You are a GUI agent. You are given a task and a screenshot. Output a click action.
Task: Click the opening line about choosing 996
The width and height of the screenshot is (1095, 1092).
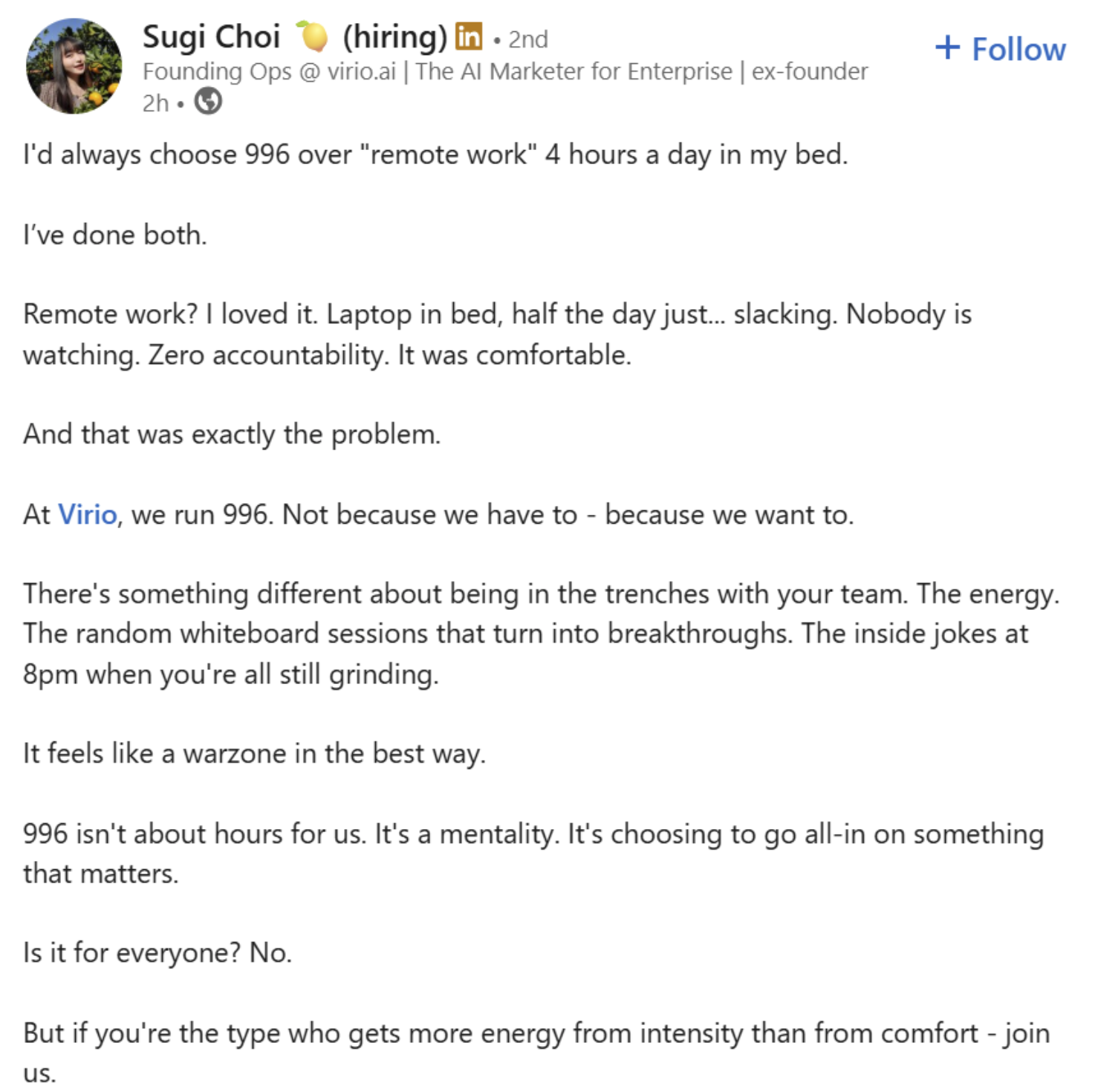(x=435, y=155)
